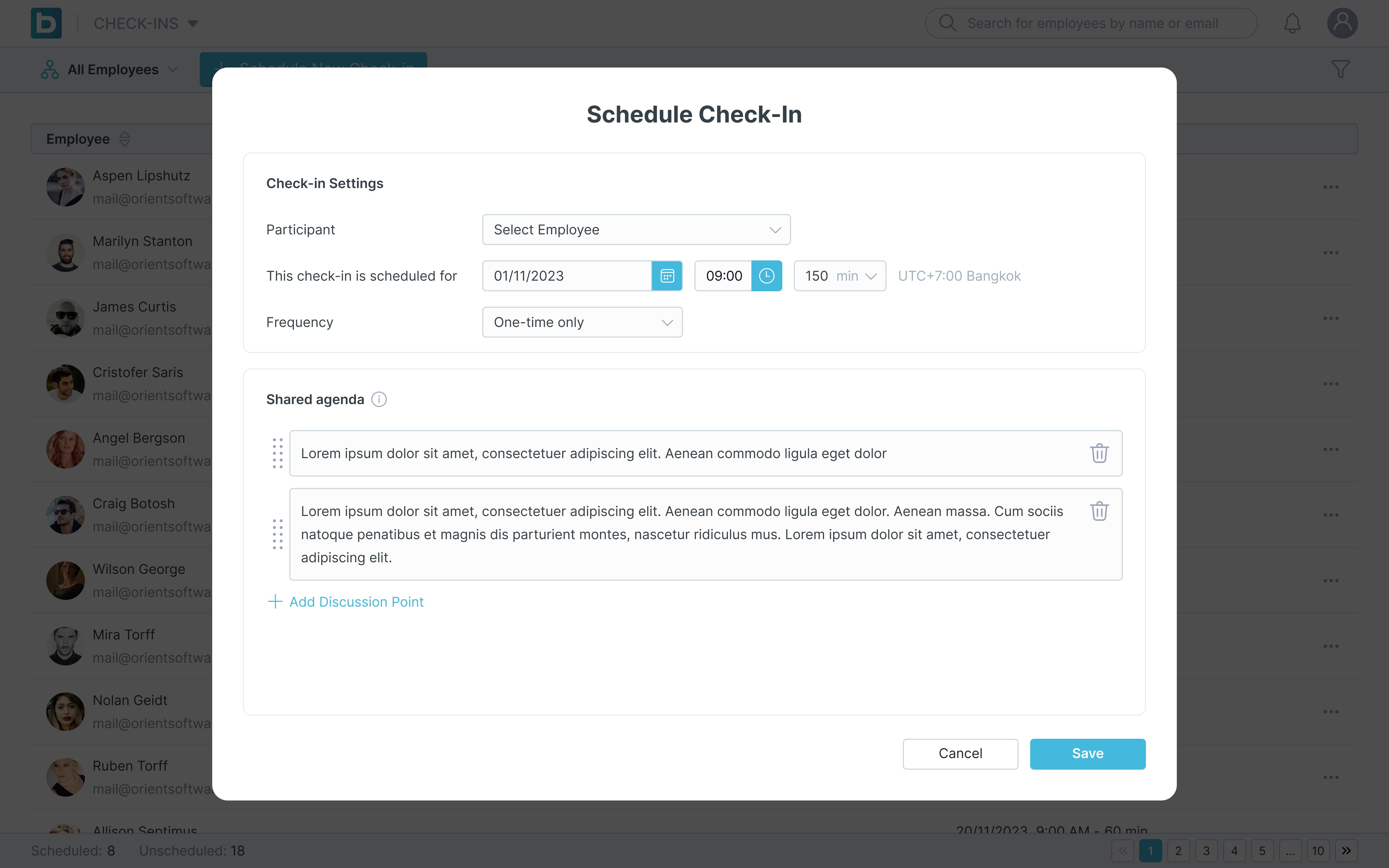This screenshot has width=1389, height=868.
Task: Click the 01/11/2023 date field
Action: pos(567,276)
